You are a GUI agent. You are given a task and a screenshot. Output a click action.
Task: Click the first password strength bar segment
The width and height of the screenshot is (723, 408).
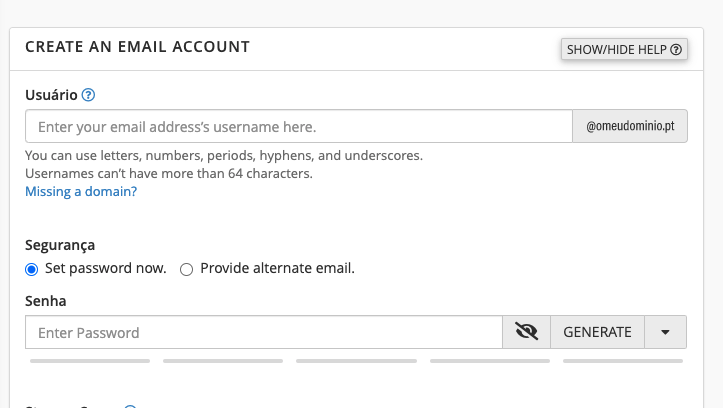90,360
